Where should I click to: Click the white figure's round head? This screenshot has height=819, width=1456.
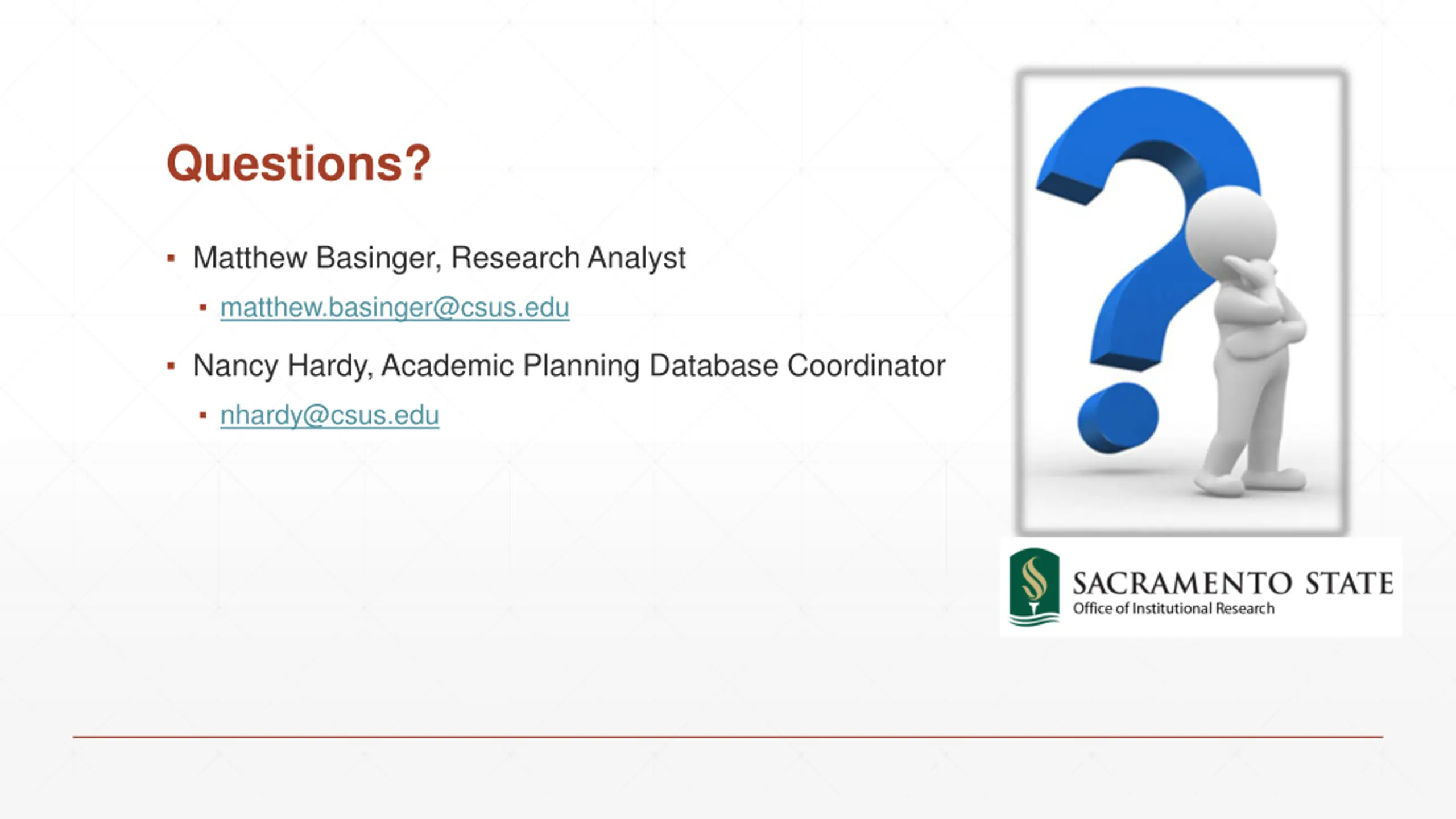click(1231, 229)
